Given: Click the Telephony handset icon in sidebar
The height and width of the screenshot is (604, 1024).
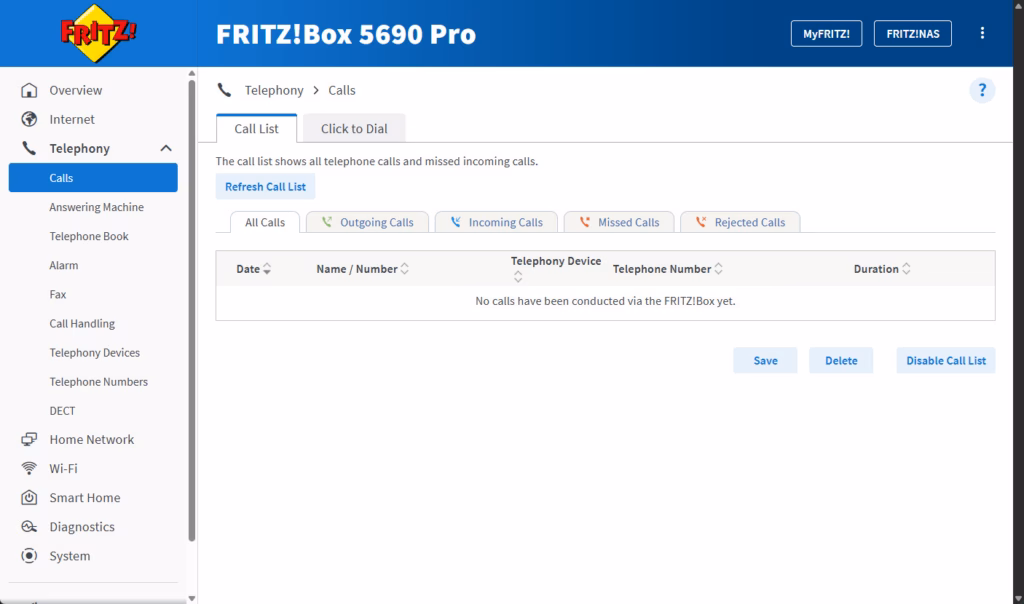Looking at the screenshot, I should coord(29,148).
